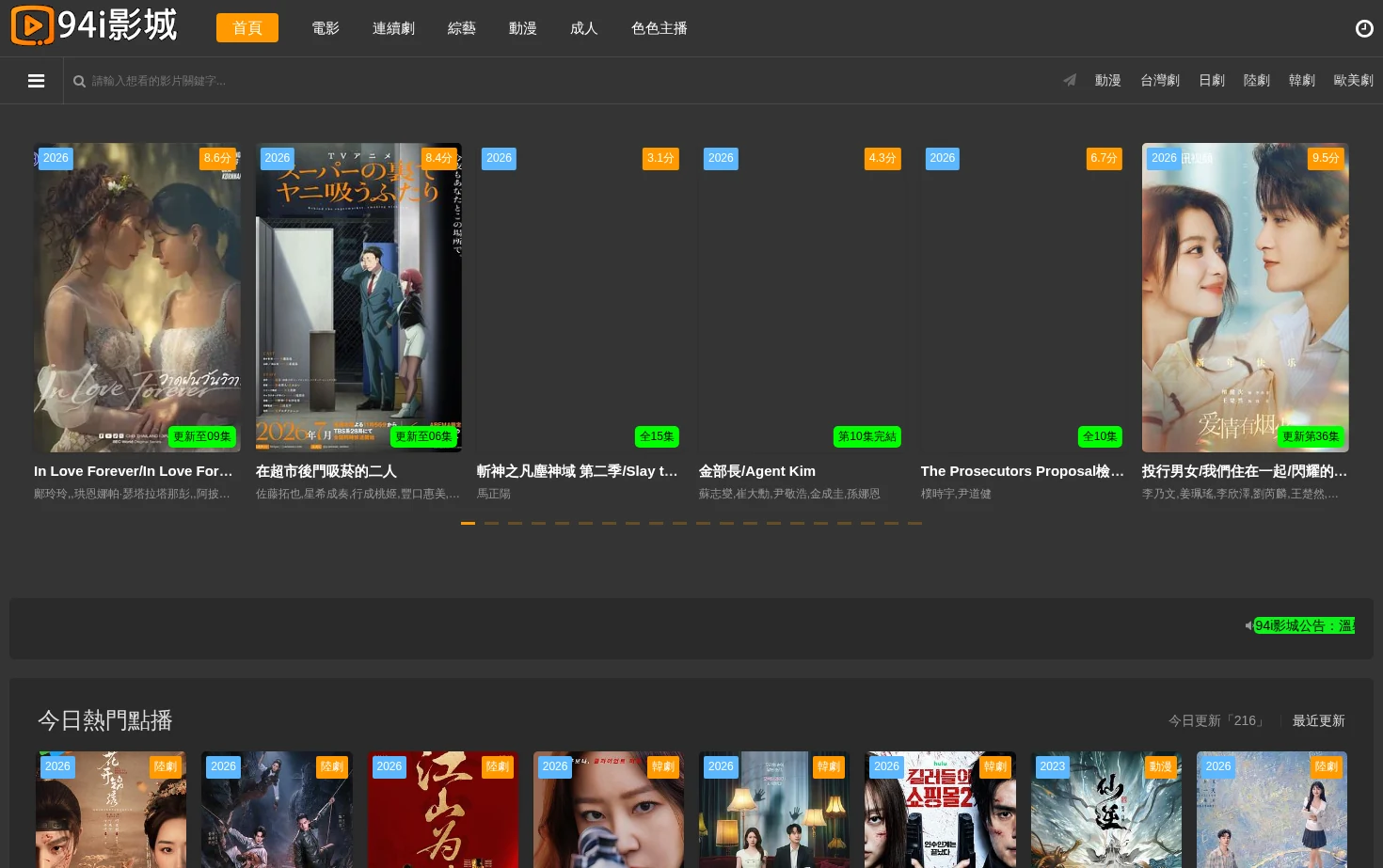Click the 全10集 episode badge
The image size is (1383, 868).
(x=1100, y=436)
